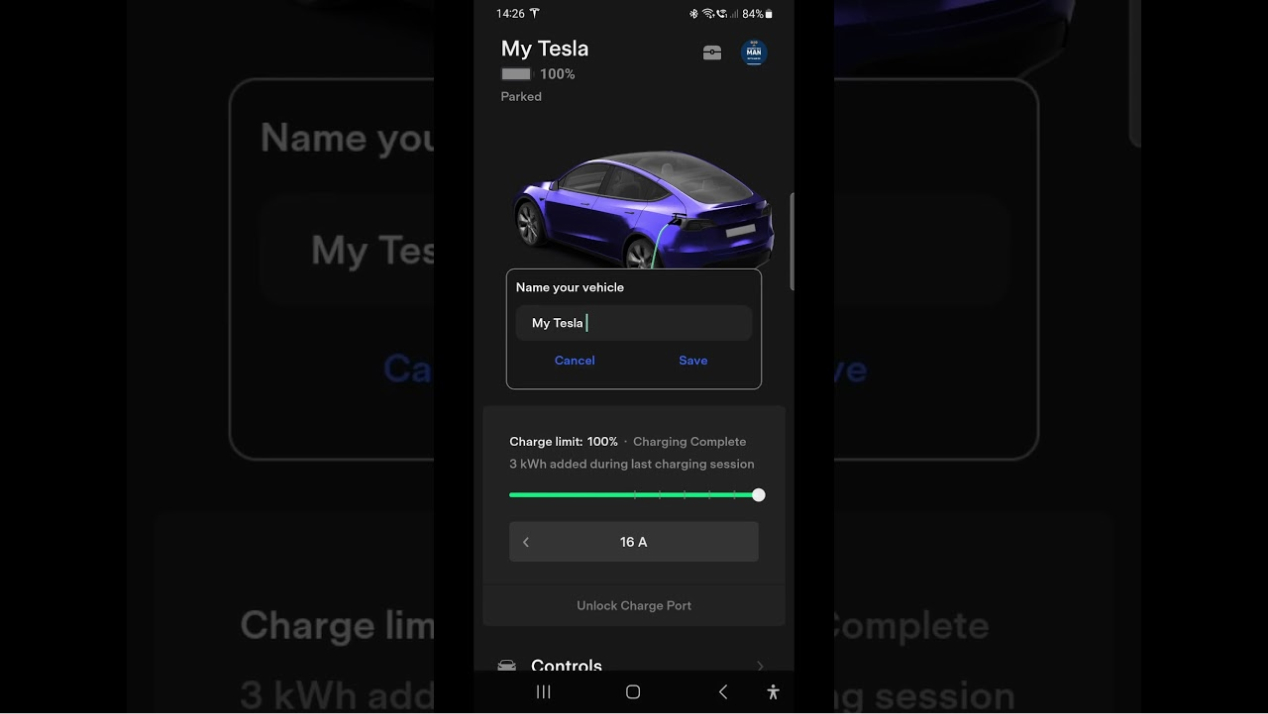Click the phone battery 84% indicator

point(757,14)
